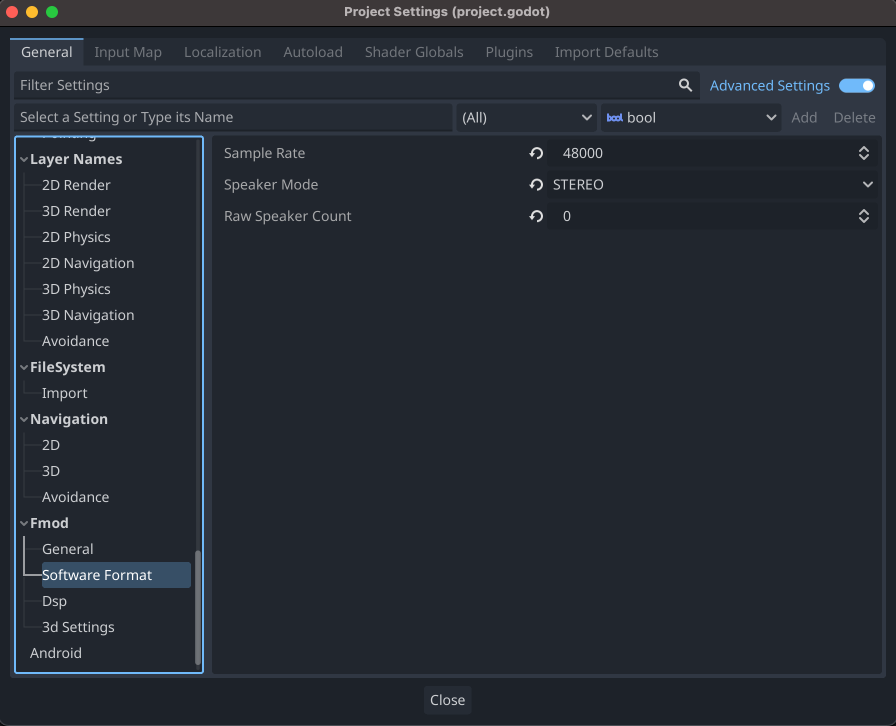Screen dimensions: 896x726
Task: Focus the Filter Settings search field
Action: 357,85
